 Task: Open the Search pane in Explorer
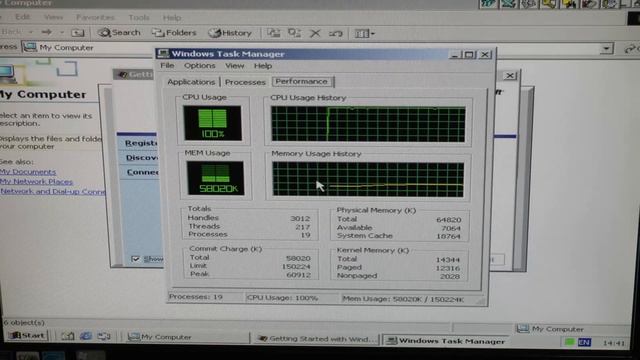(x=119, y=32)
